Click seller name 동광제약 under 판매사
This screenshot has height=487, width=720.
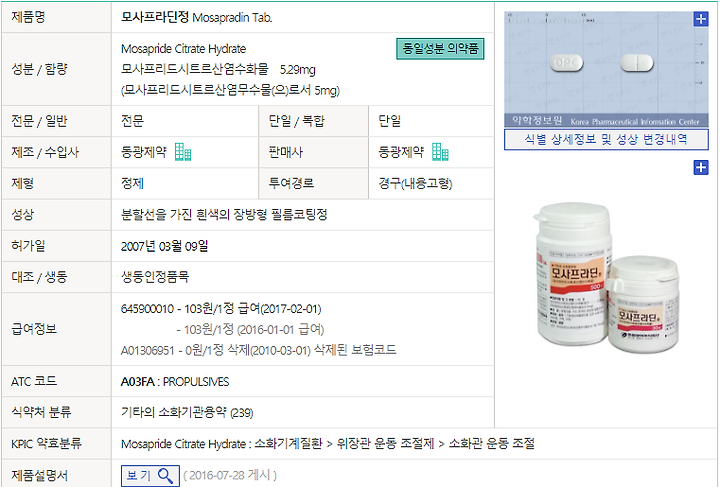(401, 152)
